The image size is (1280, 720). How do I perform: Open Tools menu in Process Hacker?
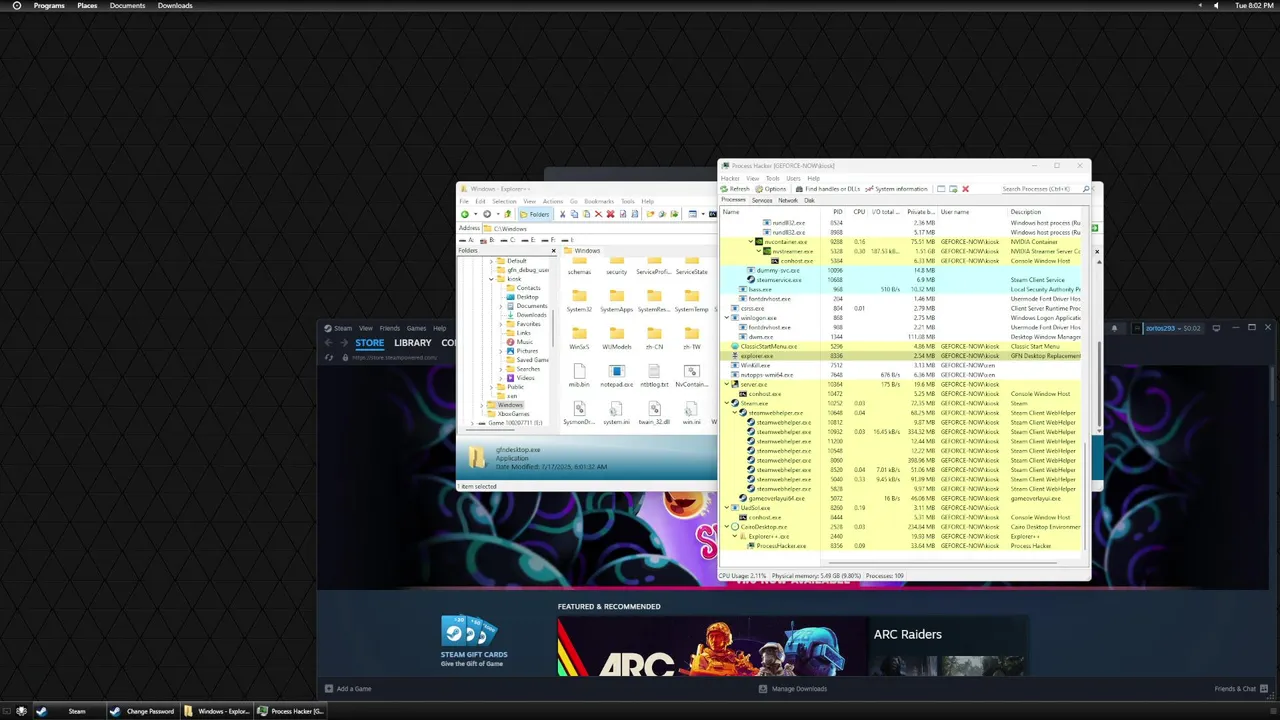click(772, 178)
